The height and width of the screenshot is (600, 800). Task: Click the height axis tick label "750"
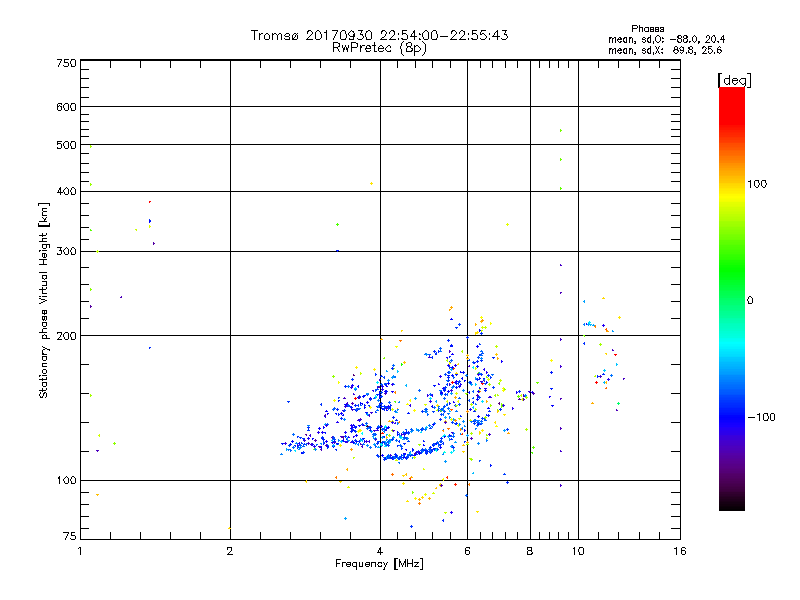click(66, 63)
